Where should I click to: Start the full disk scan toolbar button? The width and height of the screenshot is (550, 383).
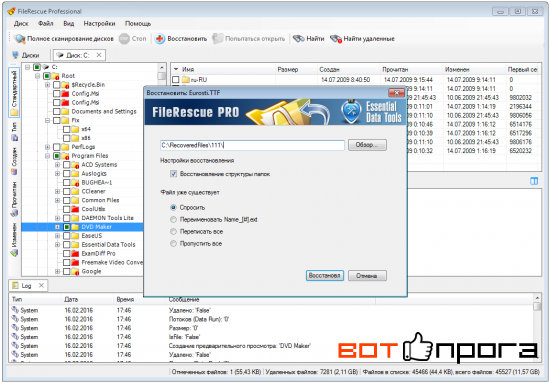(x=64, y=39)
